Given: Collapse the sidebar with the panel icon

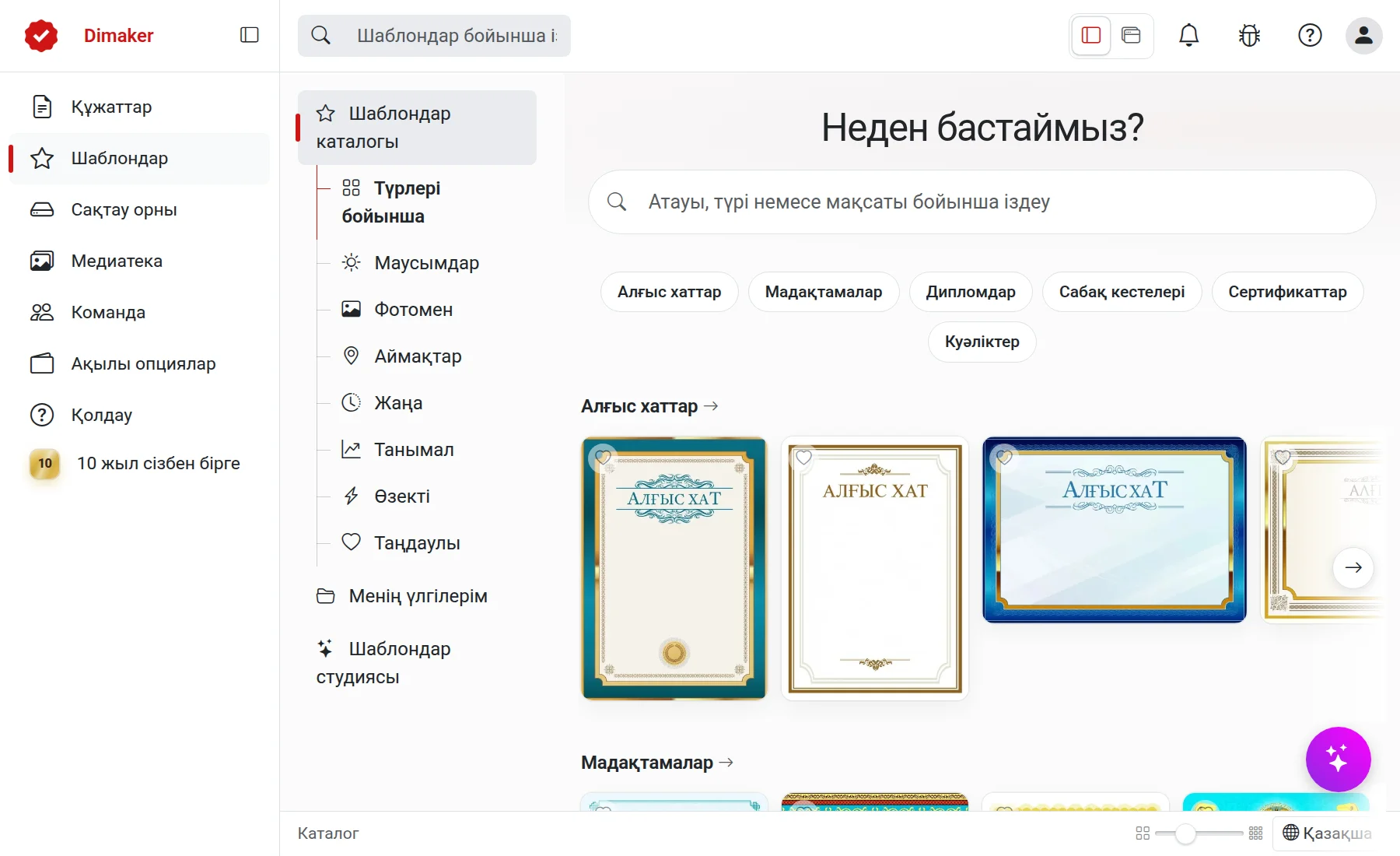Looking at the screenshot, I should pyautogui.click(x=249, y=35).
